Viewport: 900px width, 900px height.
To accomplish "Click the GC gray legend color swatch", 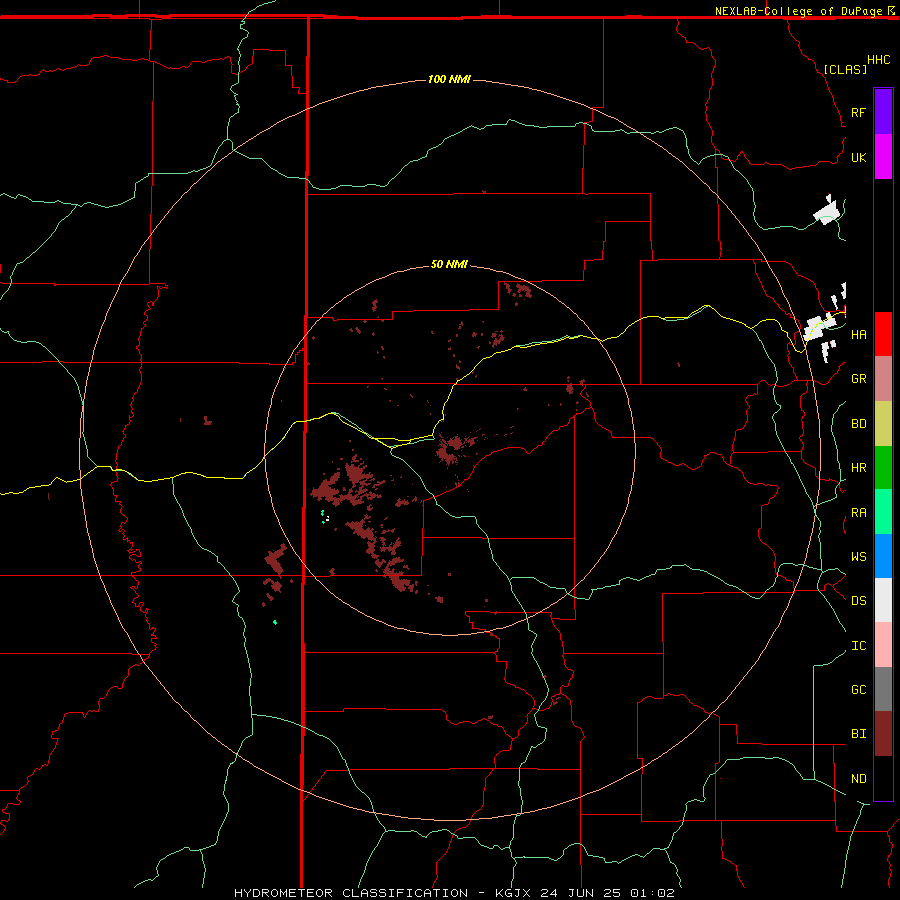I will [883, 689].
